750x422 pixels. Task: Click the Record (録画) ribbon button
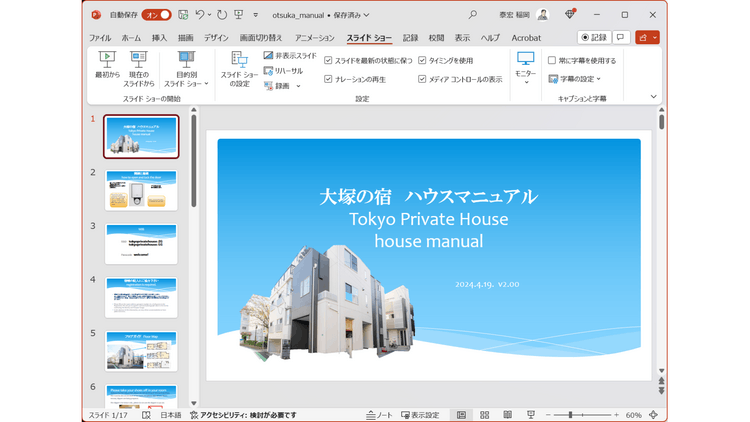pyautogui.click(x=276, y=86)
